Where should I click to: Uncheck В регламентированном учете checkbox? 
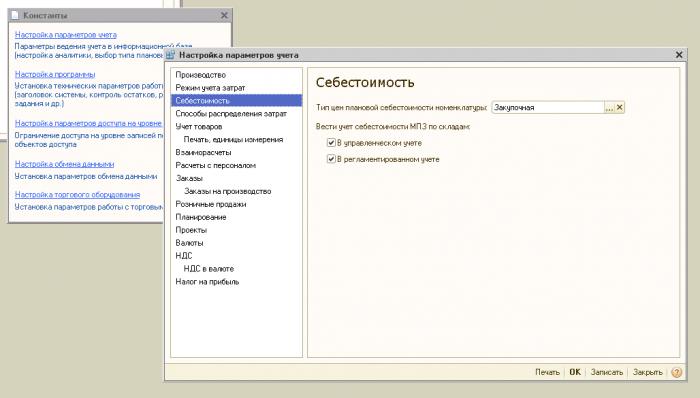331,159
